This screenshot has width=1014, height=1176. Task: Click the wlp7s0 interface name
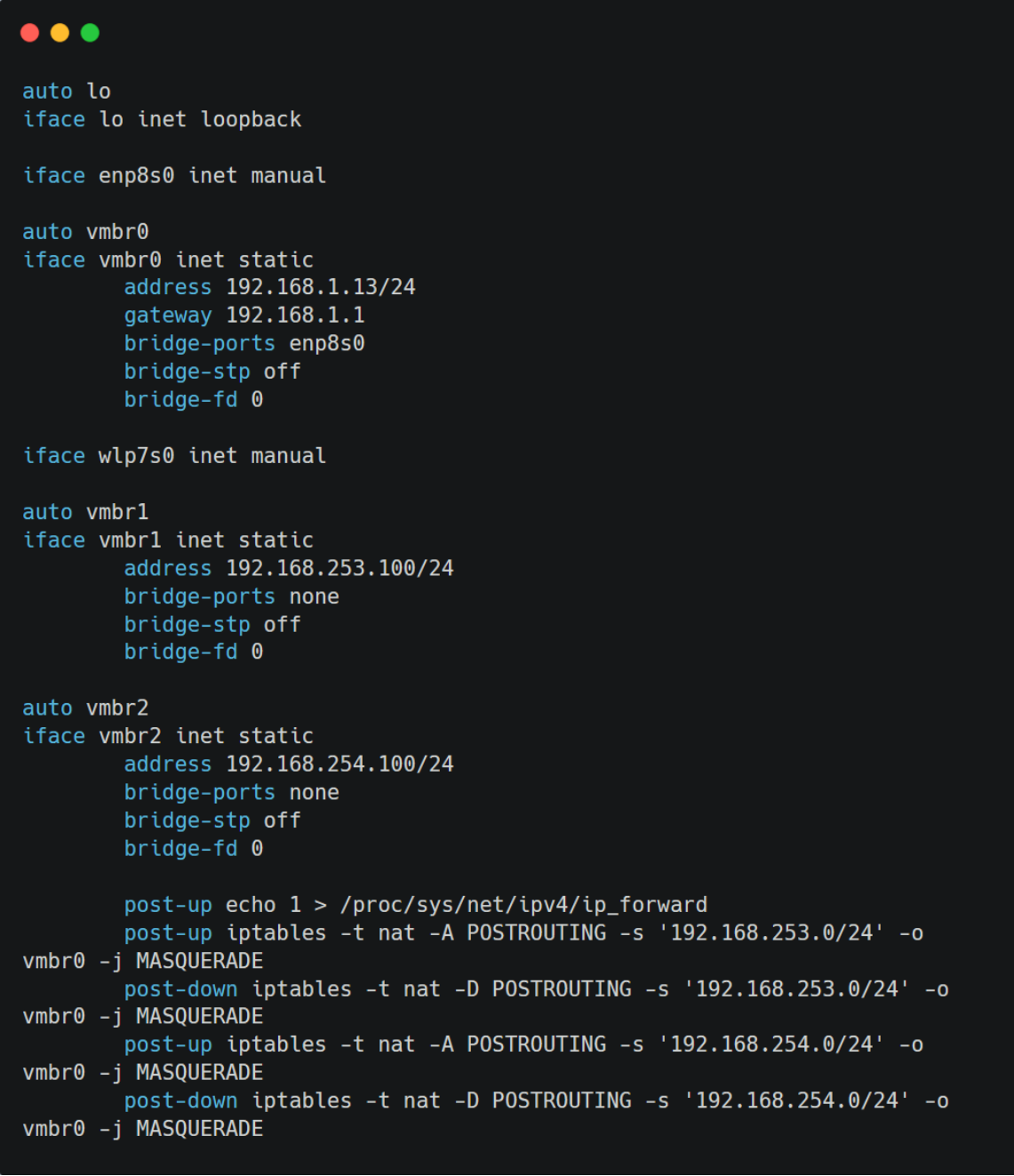[136, 456]
